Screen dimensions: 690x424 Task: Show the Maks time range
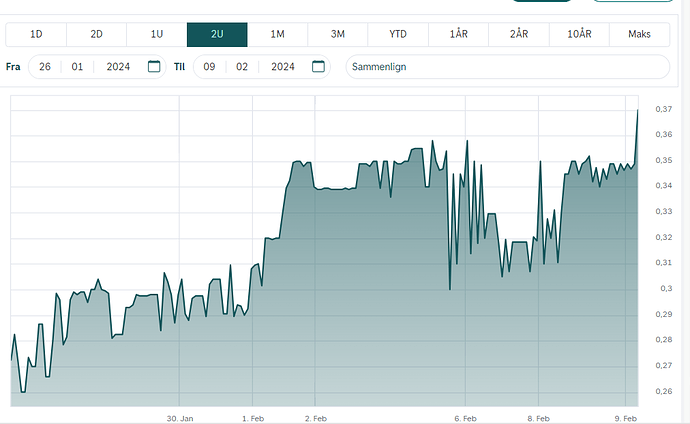[x=639, y=34]
